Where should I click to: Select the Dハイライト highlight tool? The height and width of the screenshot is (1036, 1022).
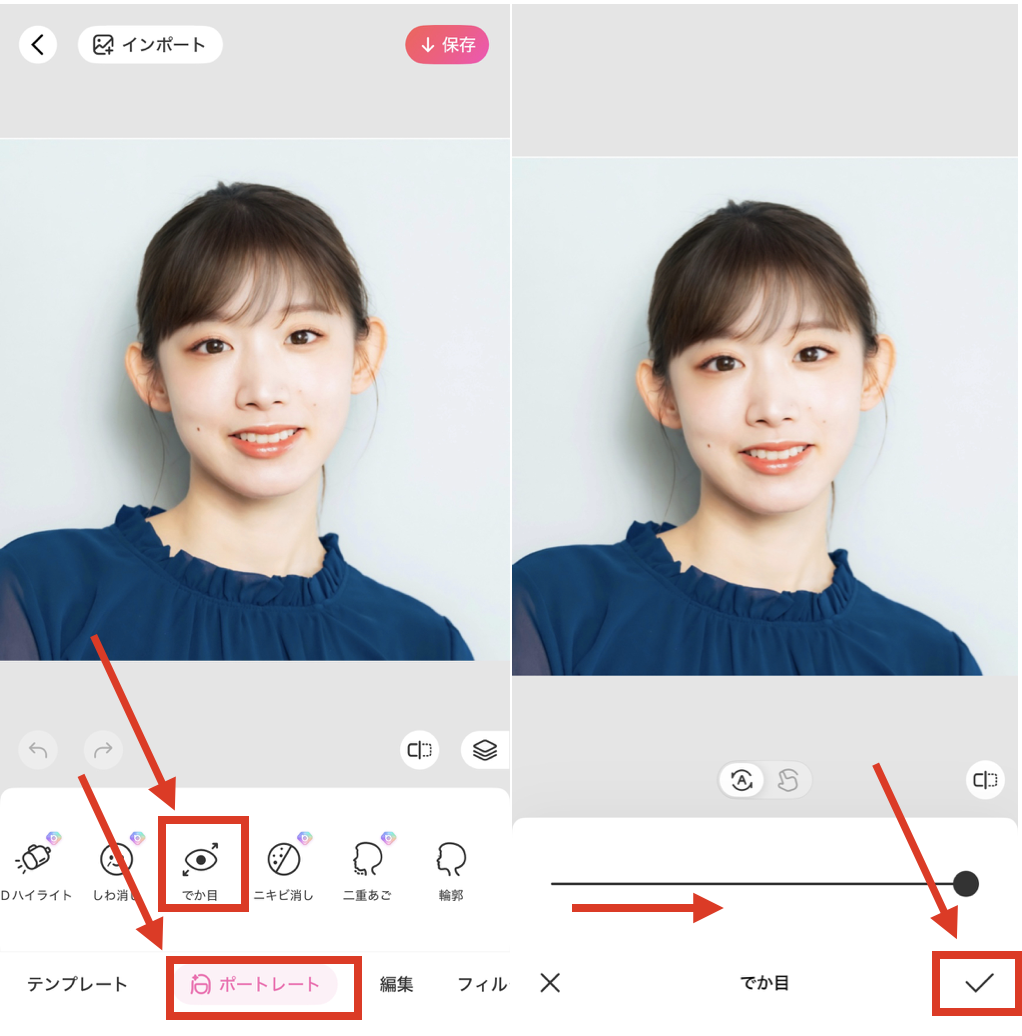37,862
